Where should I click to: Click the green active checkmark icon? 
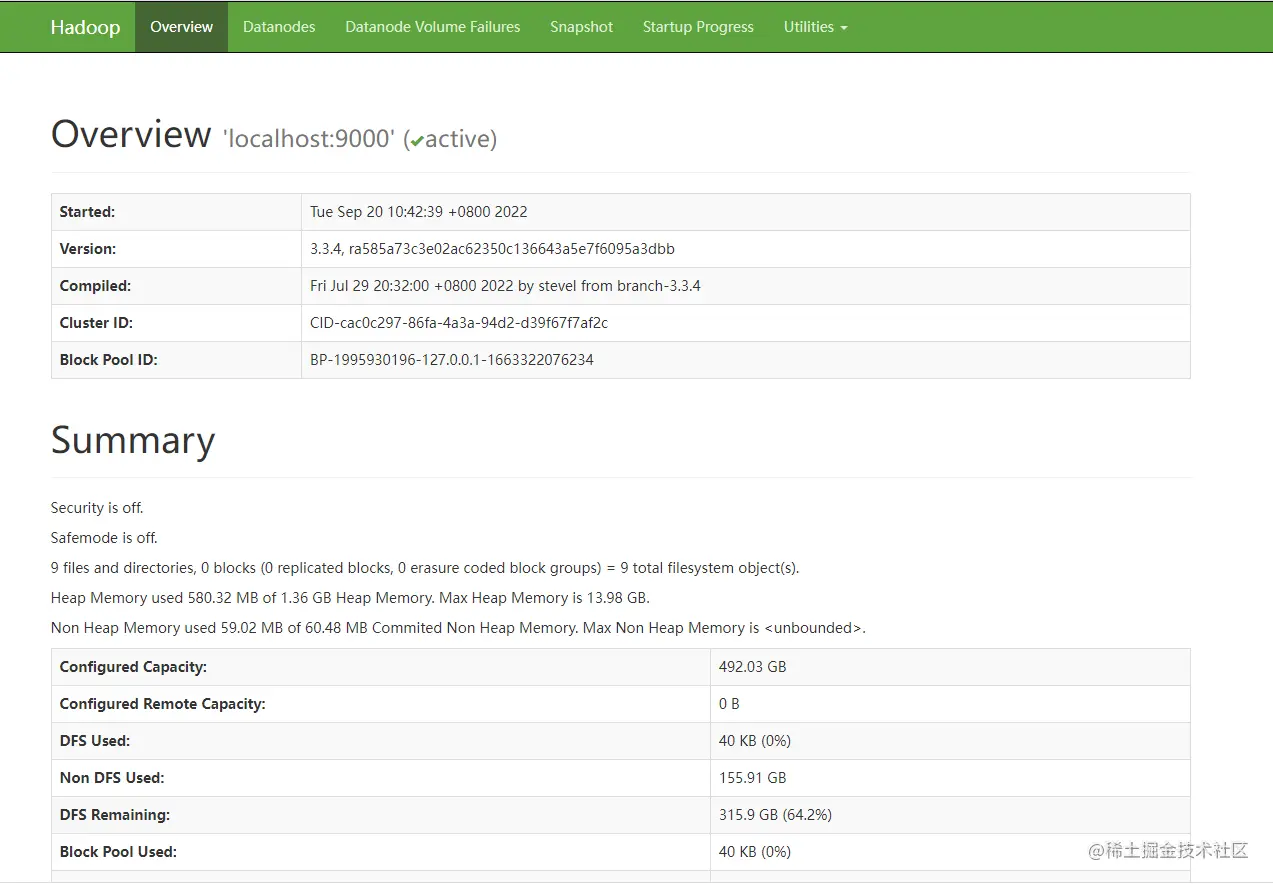coord(417,141)
